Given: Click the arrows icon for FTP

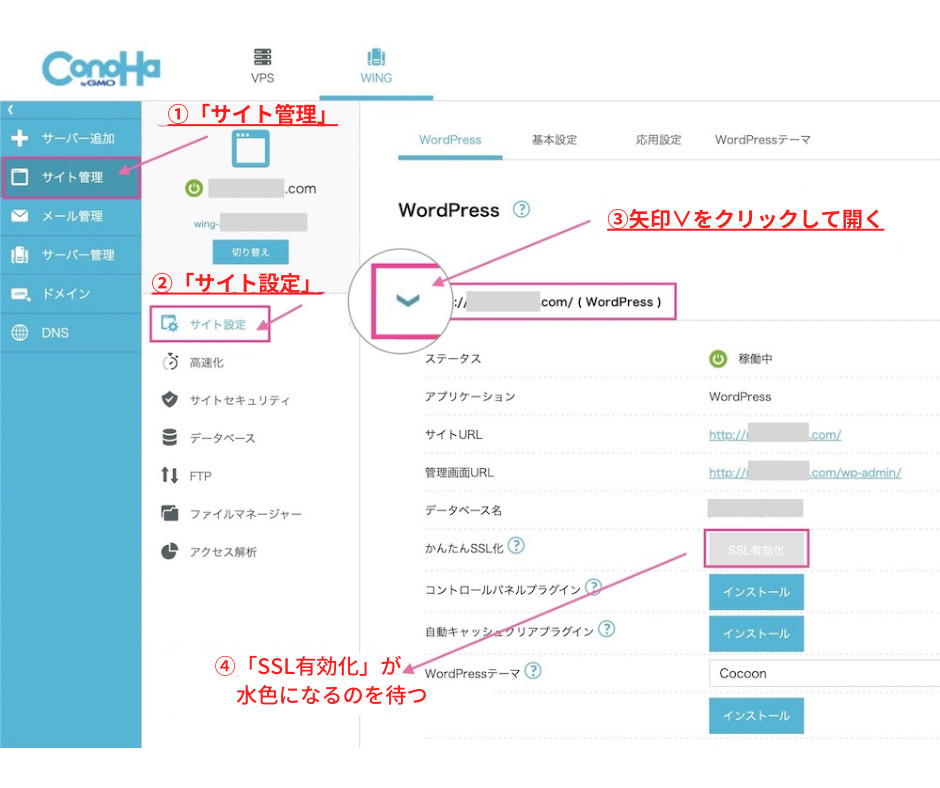Looking at the screenshot, I should pos(170,476).
